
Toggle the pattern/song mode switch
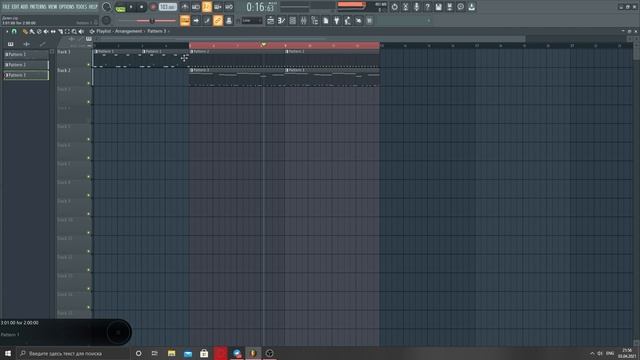(x=120, y=7)
